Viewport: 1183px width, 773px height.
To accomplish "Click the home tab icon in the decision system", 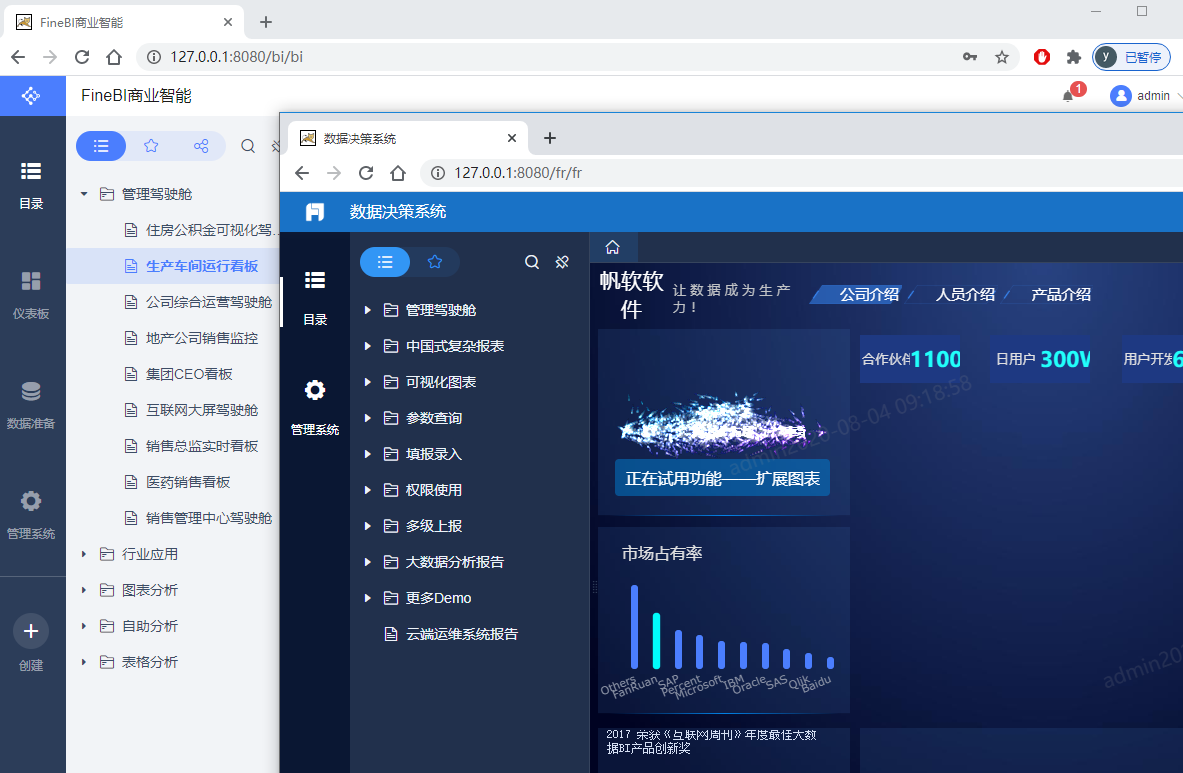I will tap(613, 248).
